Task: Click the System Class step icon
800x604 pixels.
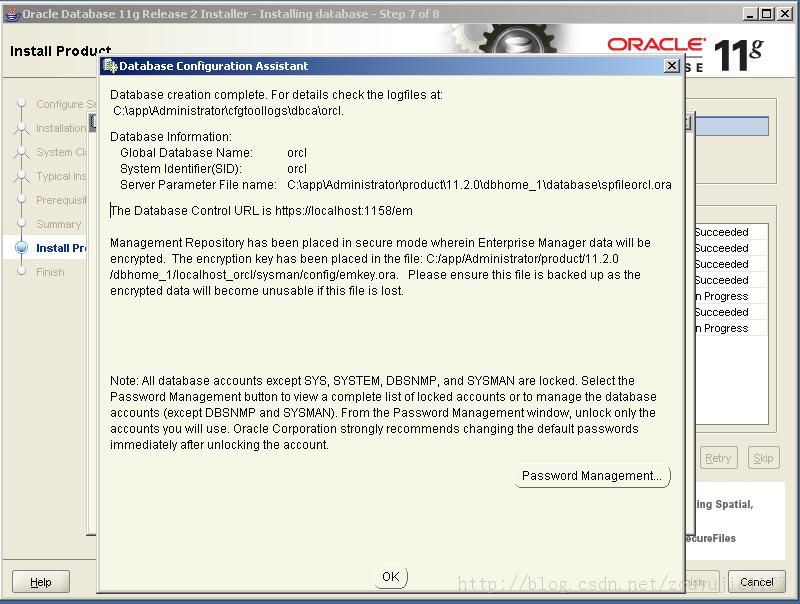Action: tap(21, 152)
